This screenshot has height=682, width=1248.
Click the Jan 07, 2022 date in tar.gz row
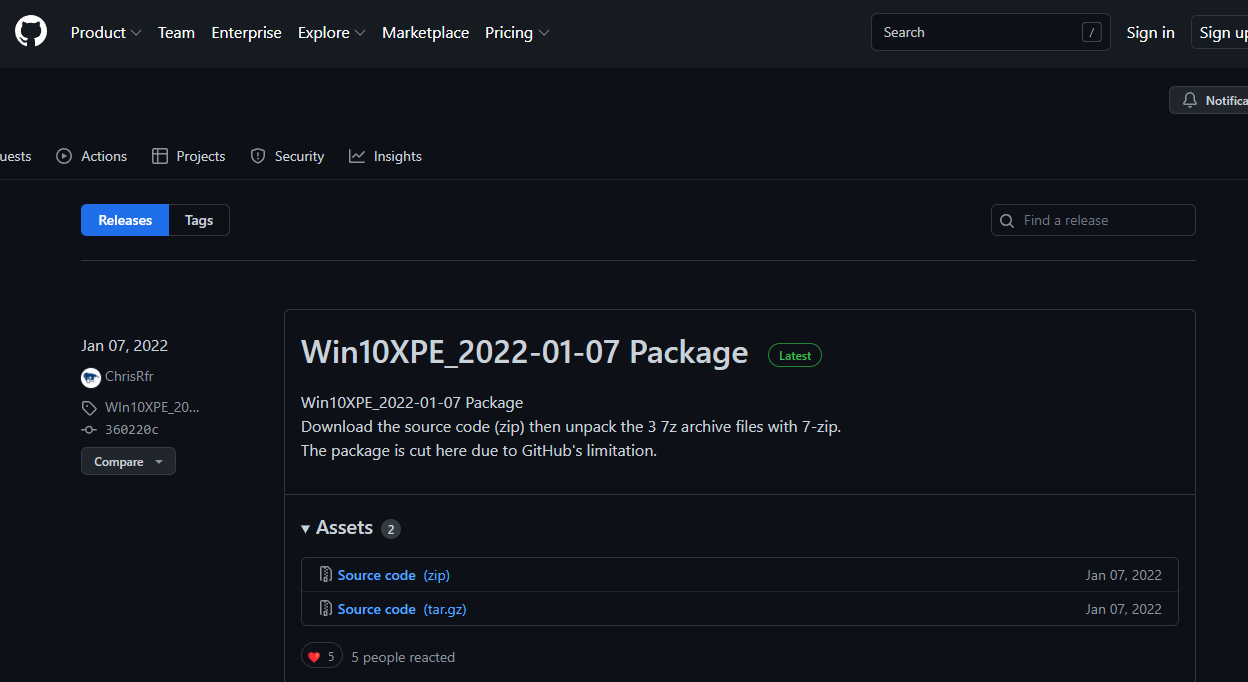(1124, 609)
